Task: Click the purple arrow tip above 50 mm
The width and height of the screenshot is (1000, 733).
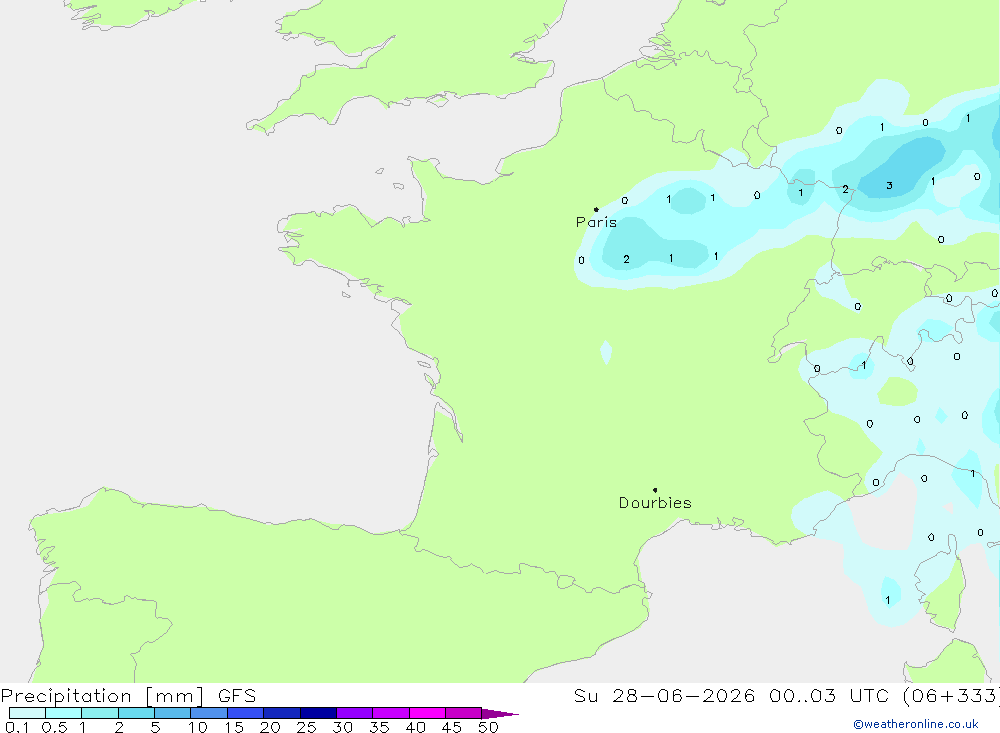Action: pos(500,713)
